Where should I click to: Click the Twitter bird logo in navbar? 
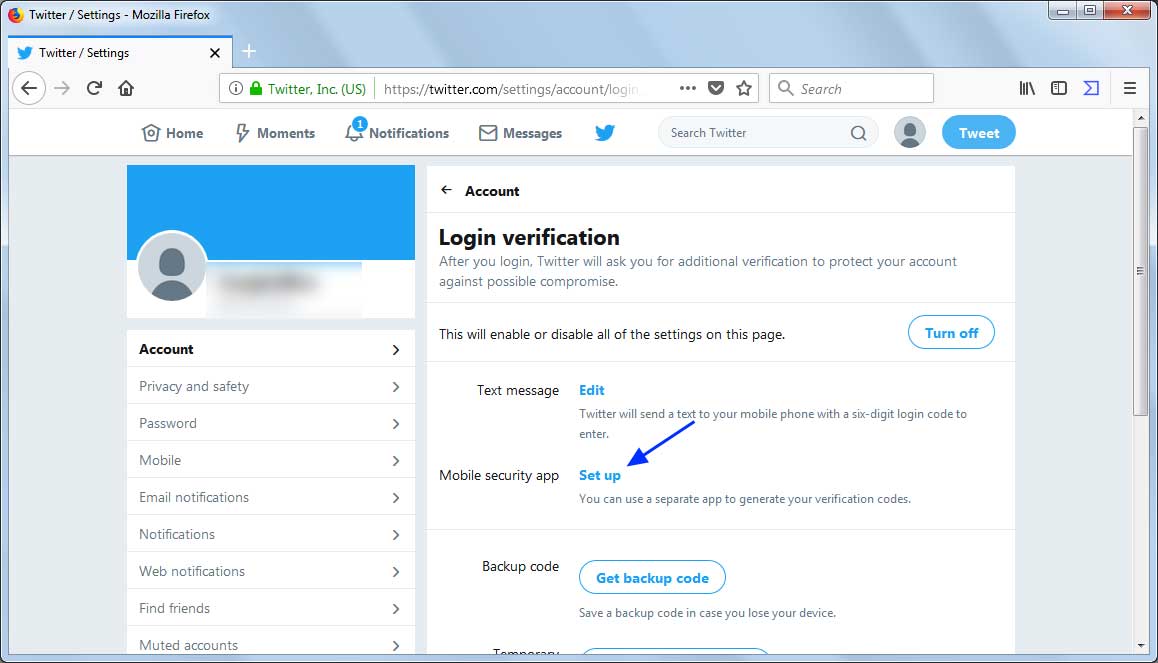pyautogui.click(x=605, y=133)
